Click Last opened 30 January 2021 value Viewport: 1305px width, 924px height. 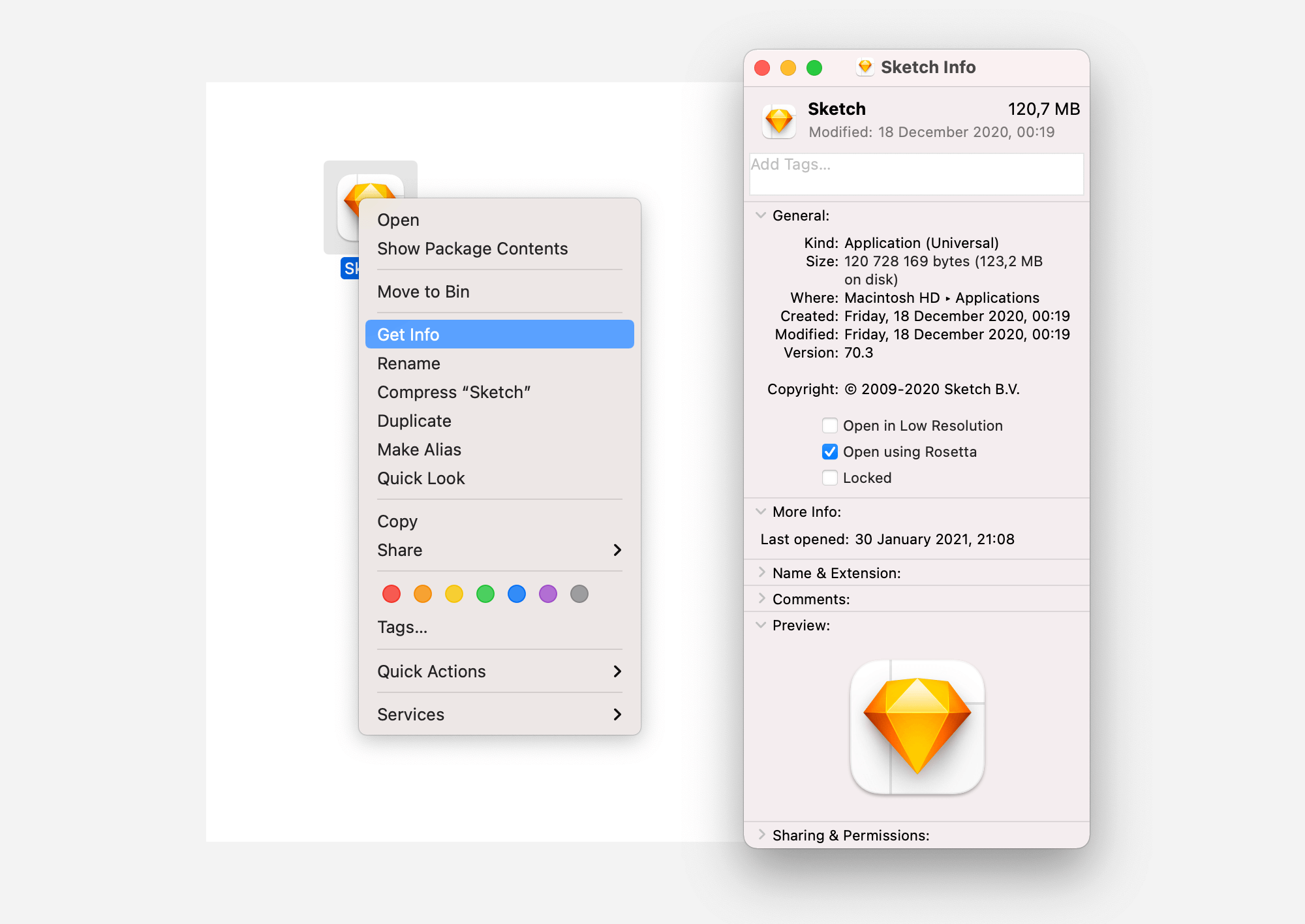934,540
